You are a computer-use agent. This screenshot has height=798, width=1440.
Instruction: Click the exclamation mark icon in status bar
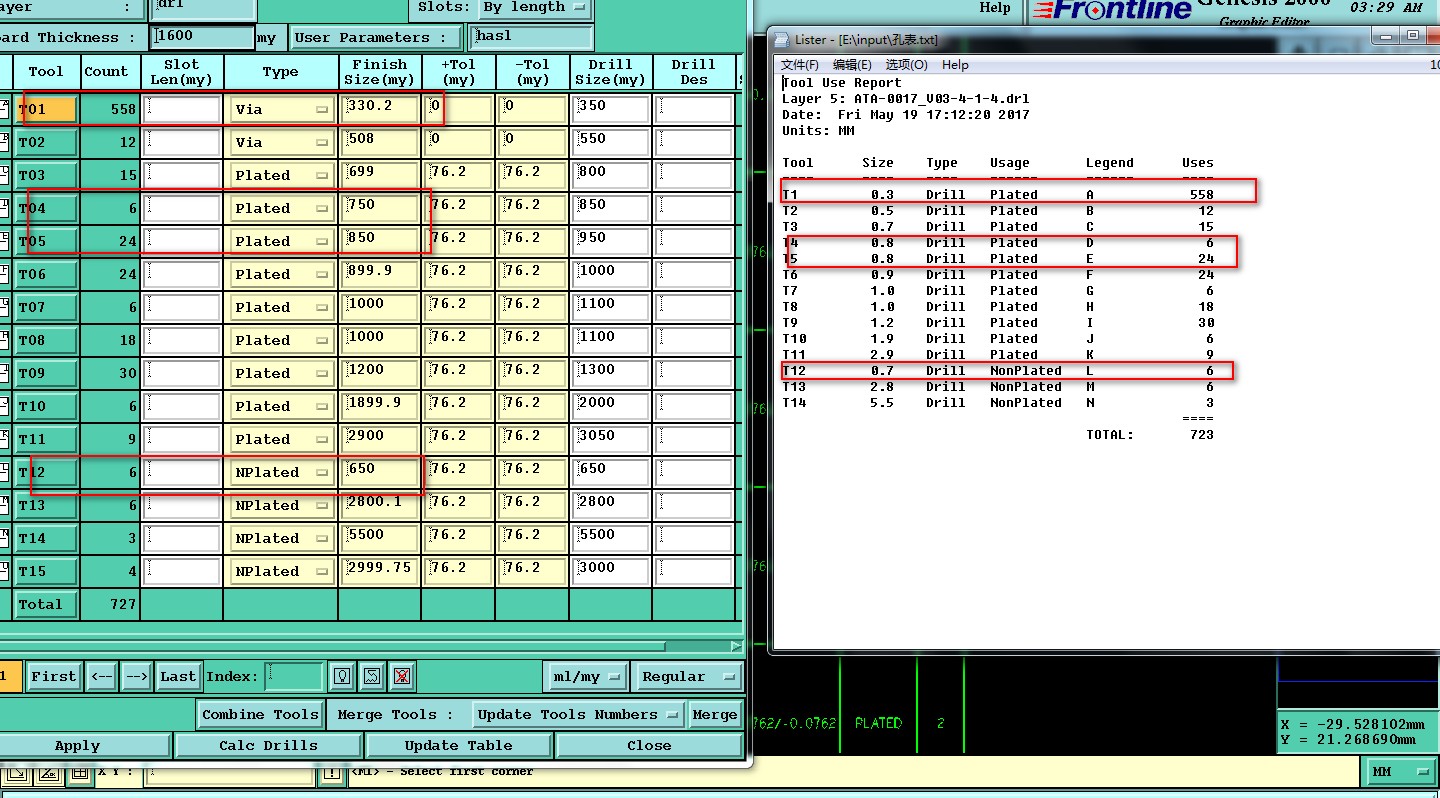[331, 773]
